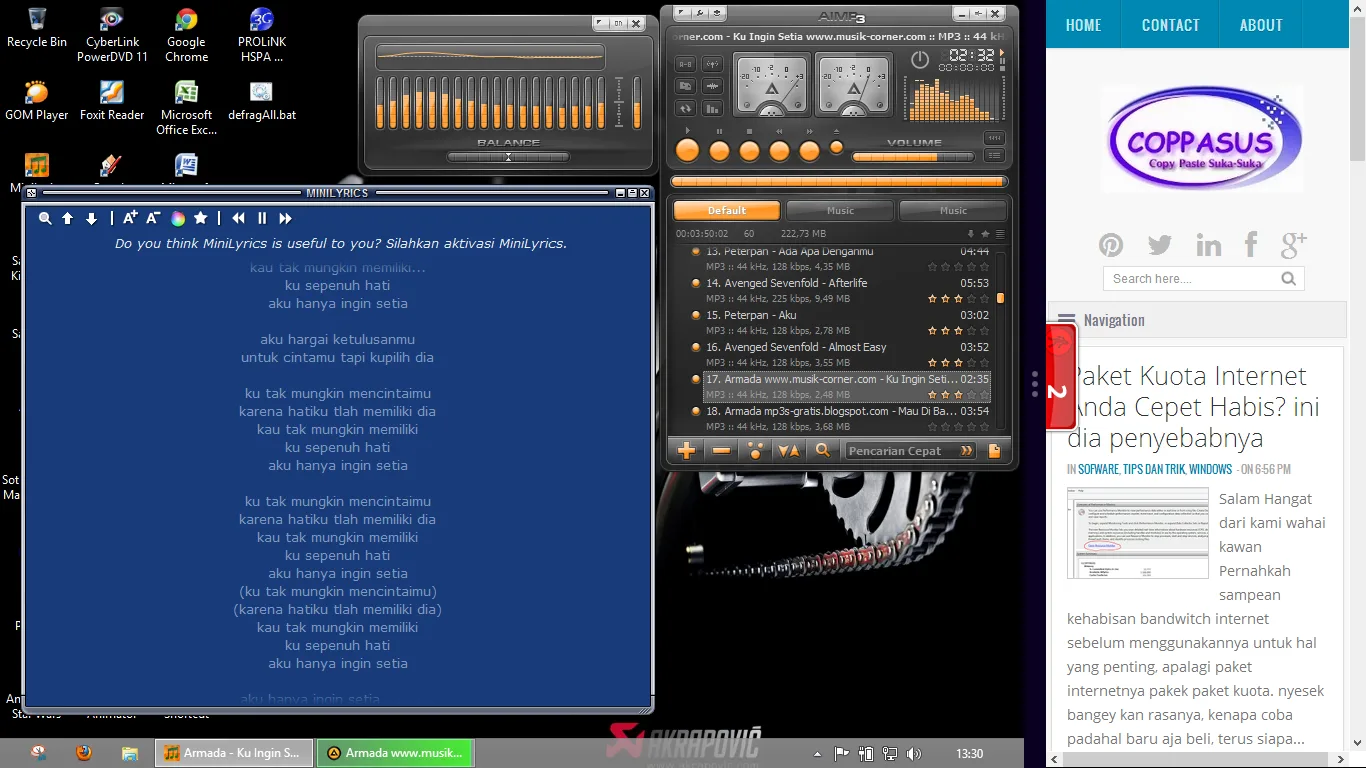The height and width of the screenshot is (768, 1366).
Task: Click the MiniLyrics star rate icon
Action: coord(201,218)
